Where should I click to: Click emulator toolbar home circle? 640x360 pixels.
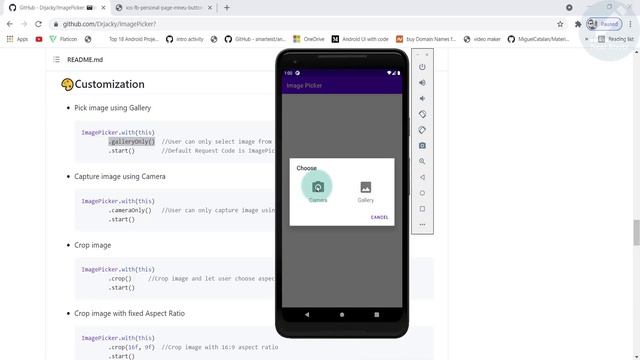point(422,193)
